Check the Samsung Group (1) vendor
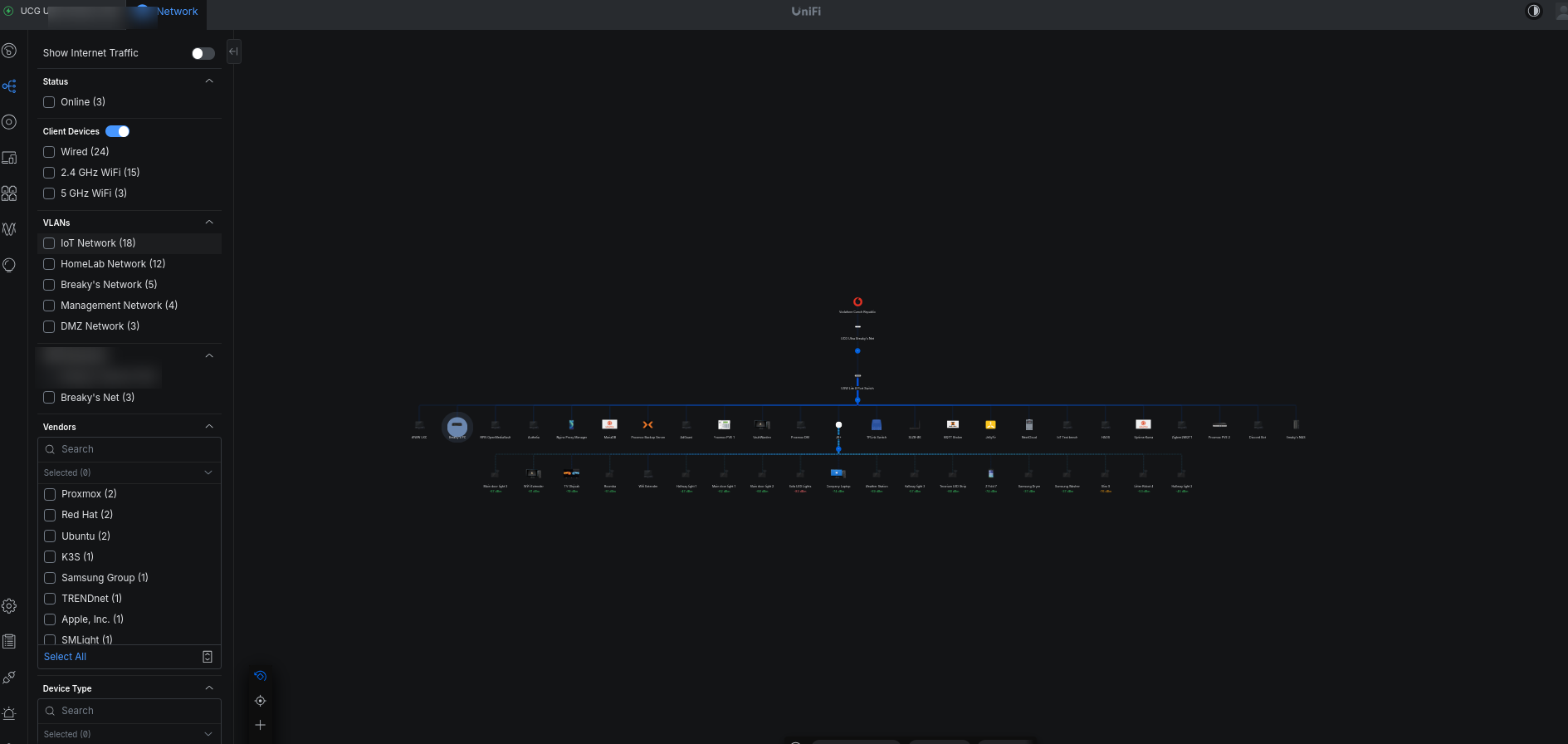The height and width of the screenshot is (744, 1568). [50, 578]
